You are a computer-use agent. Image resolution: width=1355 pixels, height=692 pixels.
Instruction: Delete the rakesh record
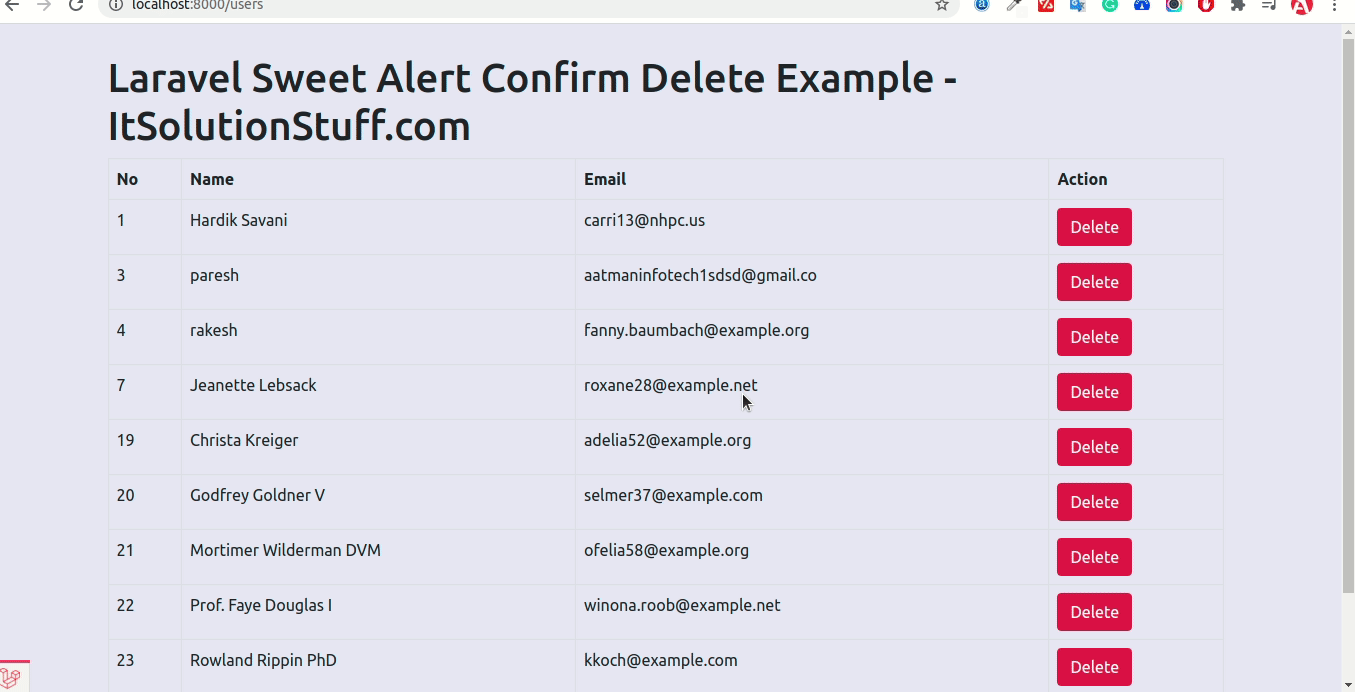1094,337
